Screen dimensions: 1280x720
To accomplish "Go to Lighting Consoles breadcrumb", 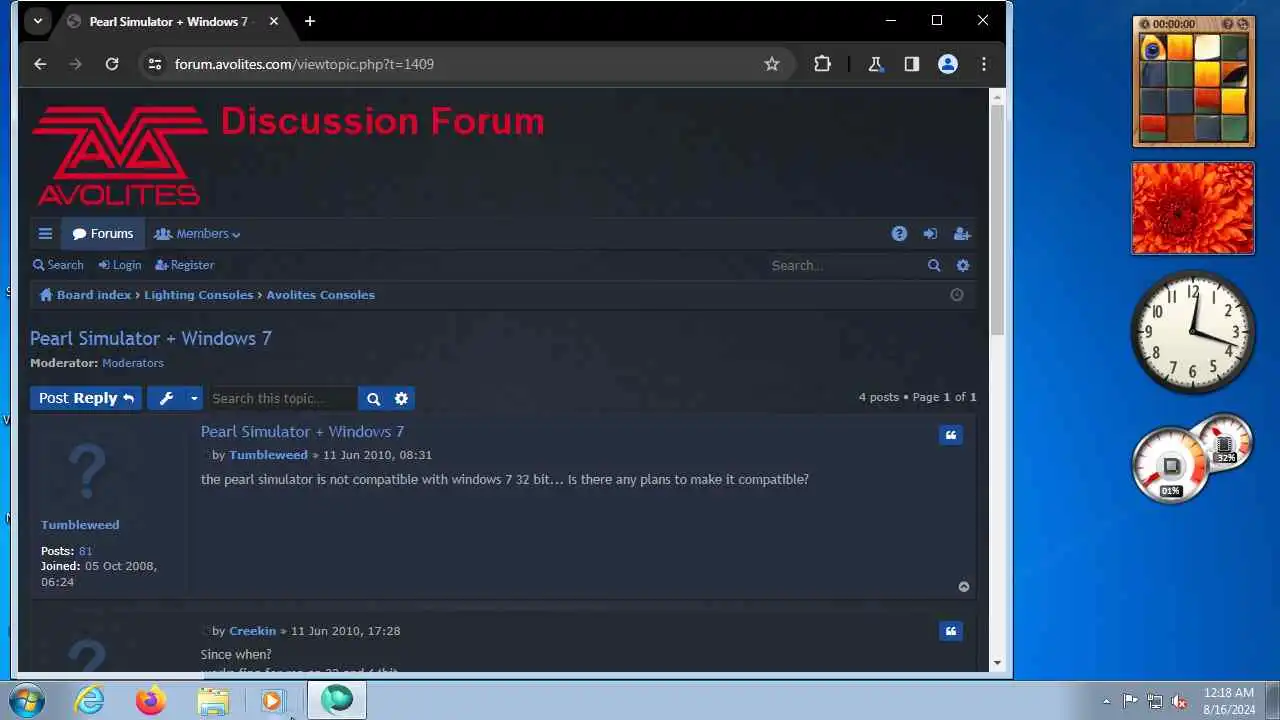I will point(199,295).
